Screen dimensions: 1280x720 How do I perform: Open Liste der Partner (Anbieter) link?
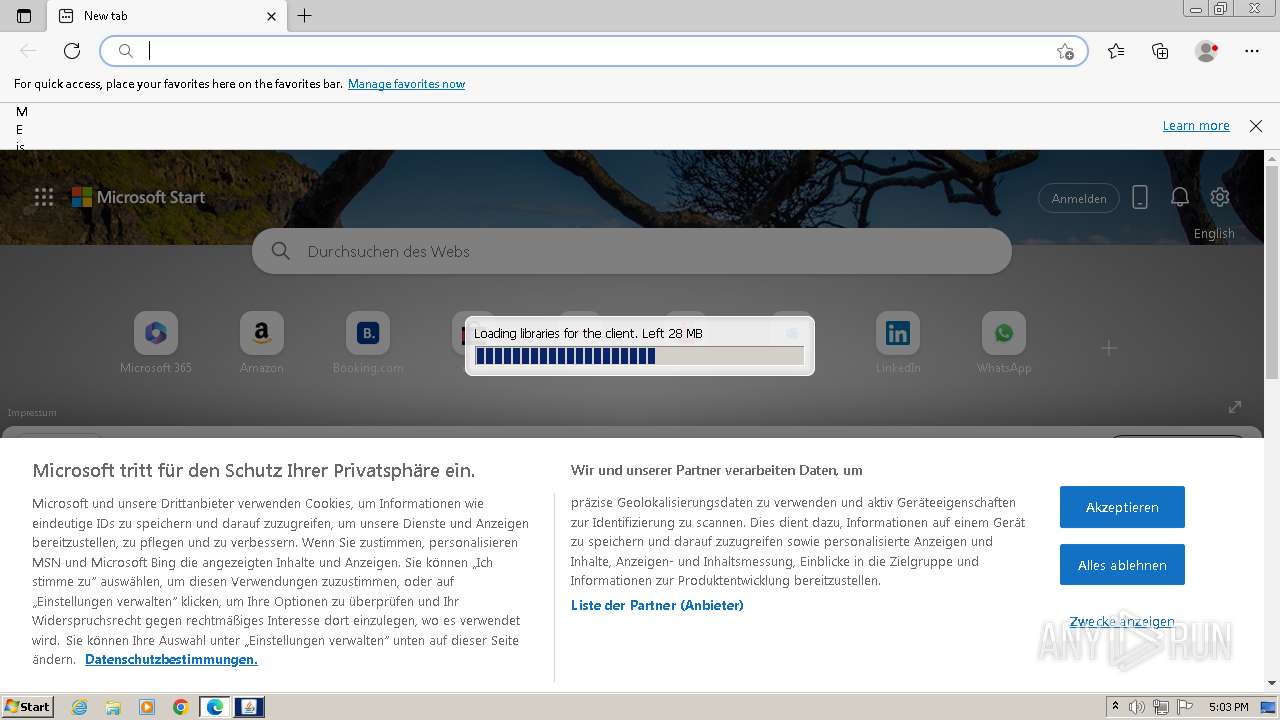pyautogui.click(x=657, y=605)
